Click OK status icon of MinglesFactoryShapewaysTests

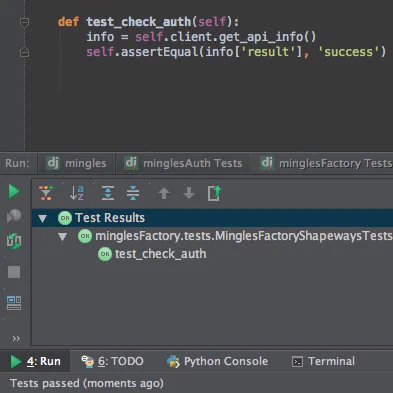pyautogui.click(x=85, y=236)
